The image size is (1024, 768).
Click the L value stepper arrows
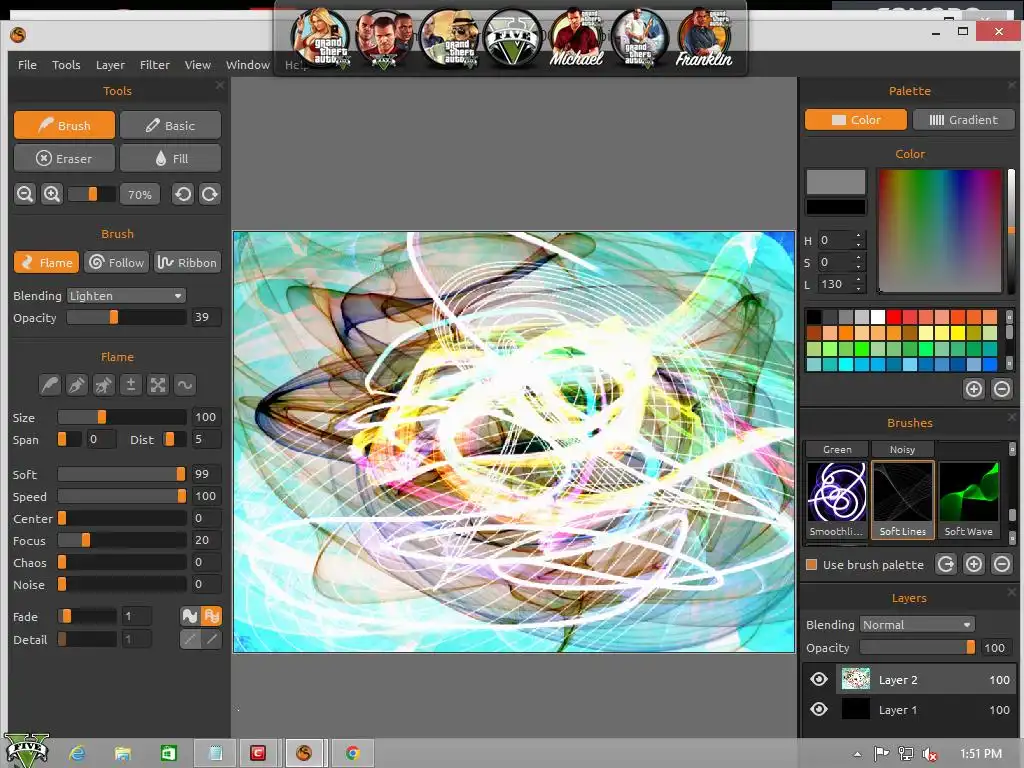[x=859, y=284]
